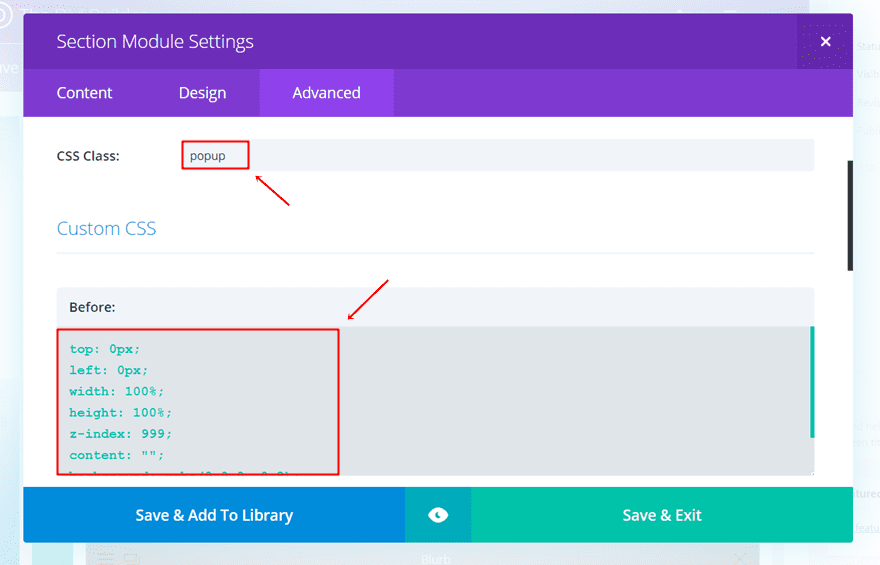Click the Section Module Settings title bar
Screen dimensions: 880x565
[410, 42]
